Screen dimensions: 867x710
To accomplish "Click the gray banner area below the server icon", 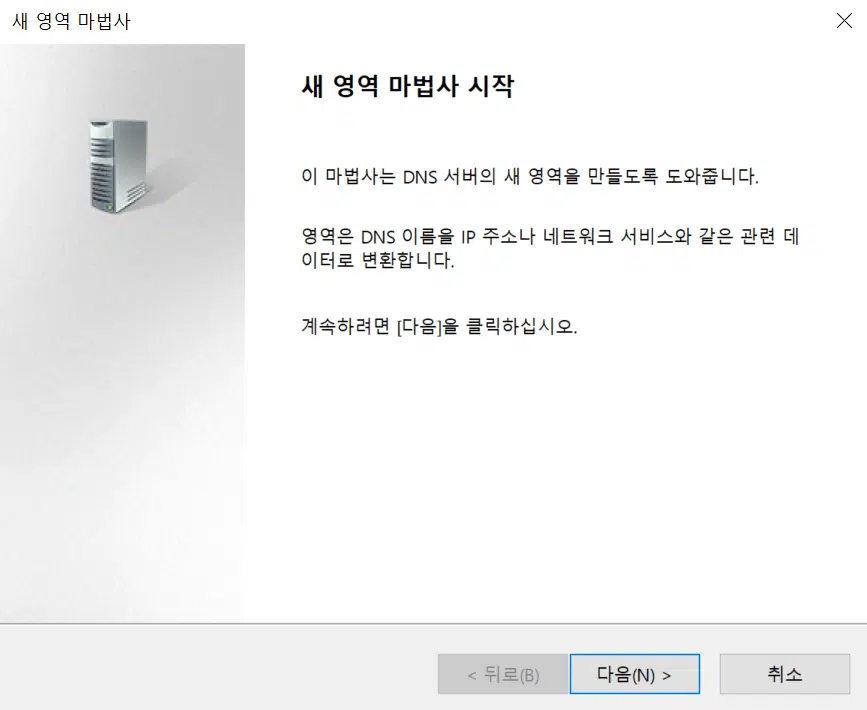I will [x=122, y=415].
